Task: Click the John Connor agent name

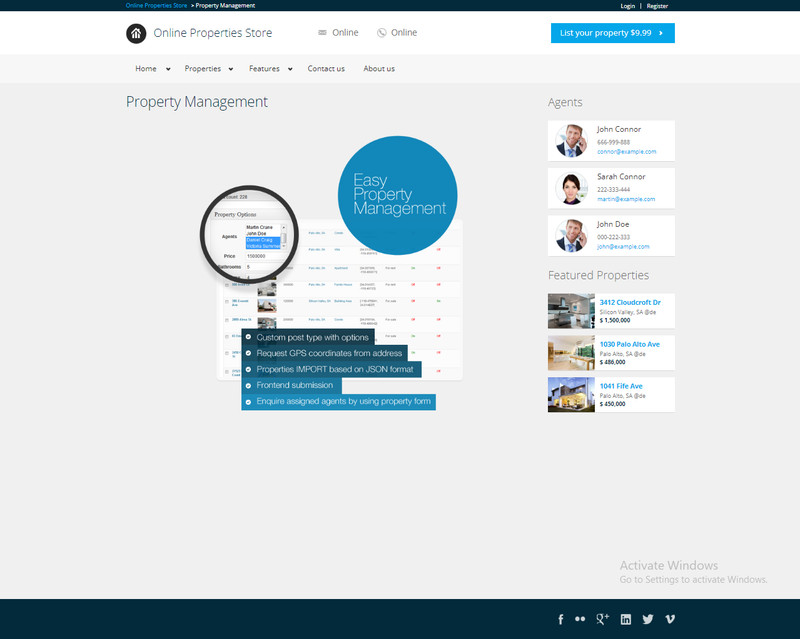Action: click(619, 129)
